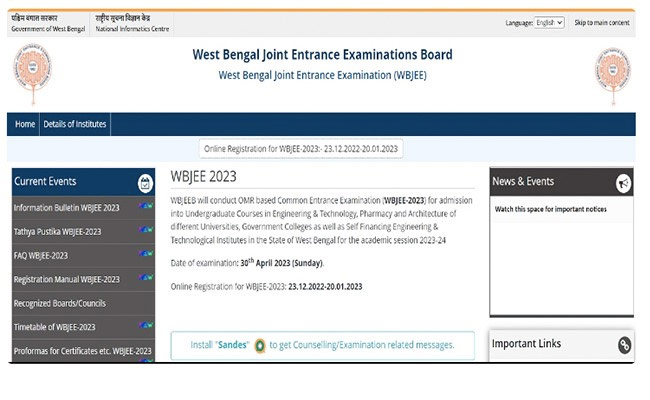Select Recognized Boards/Councils entry
Image resolution: width=650 pixels, height=400 pixels.
click(x=59, y=304)
